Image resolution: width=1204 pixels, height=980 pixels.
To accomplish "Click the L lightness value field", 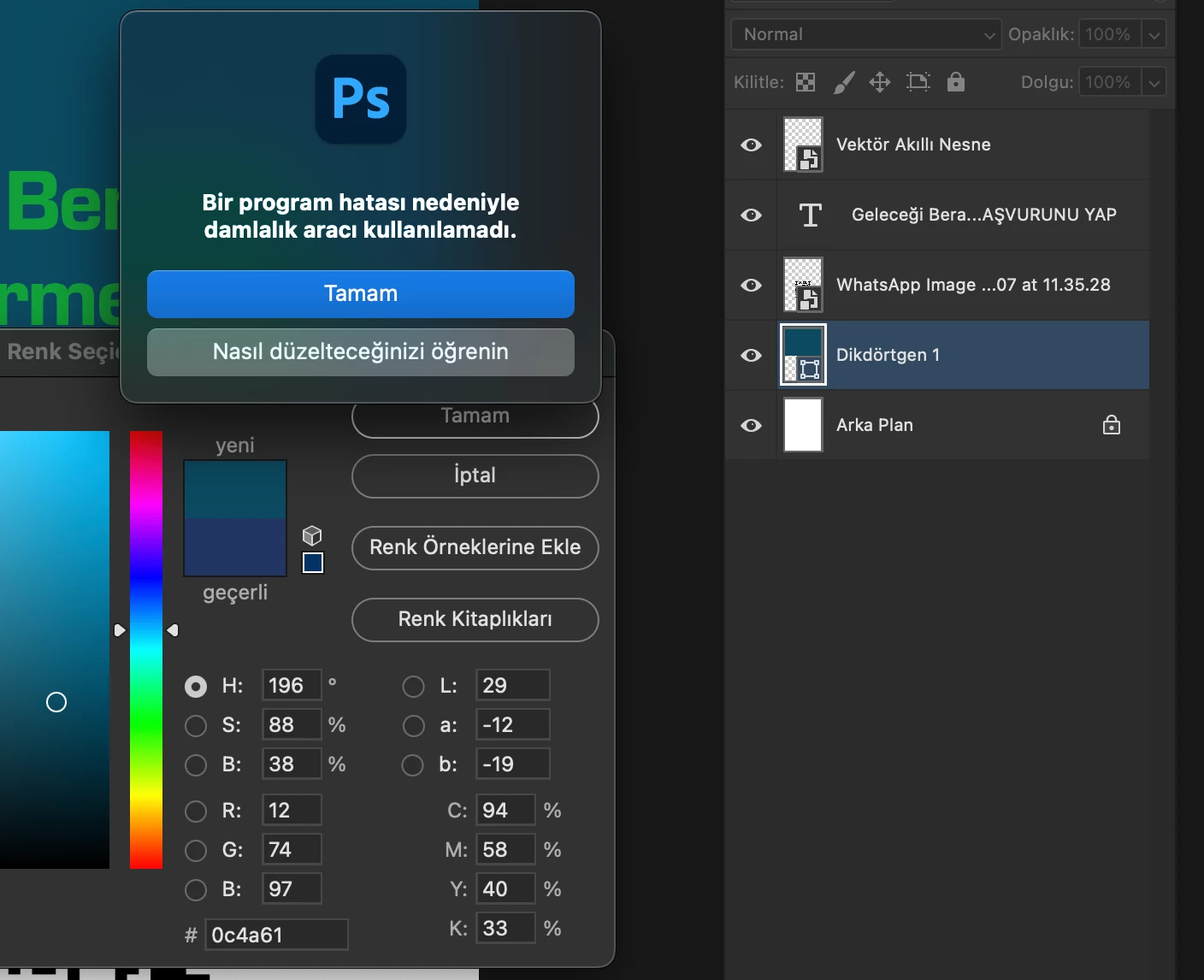I will [x=513, y=686].
